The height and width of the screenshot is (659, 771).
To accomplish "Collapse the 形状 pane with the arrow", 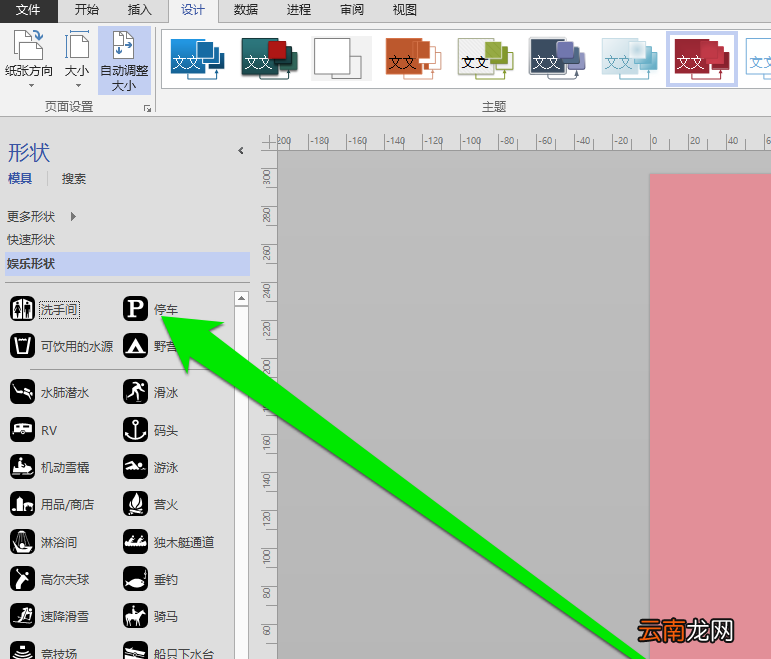I will [241, 150].
